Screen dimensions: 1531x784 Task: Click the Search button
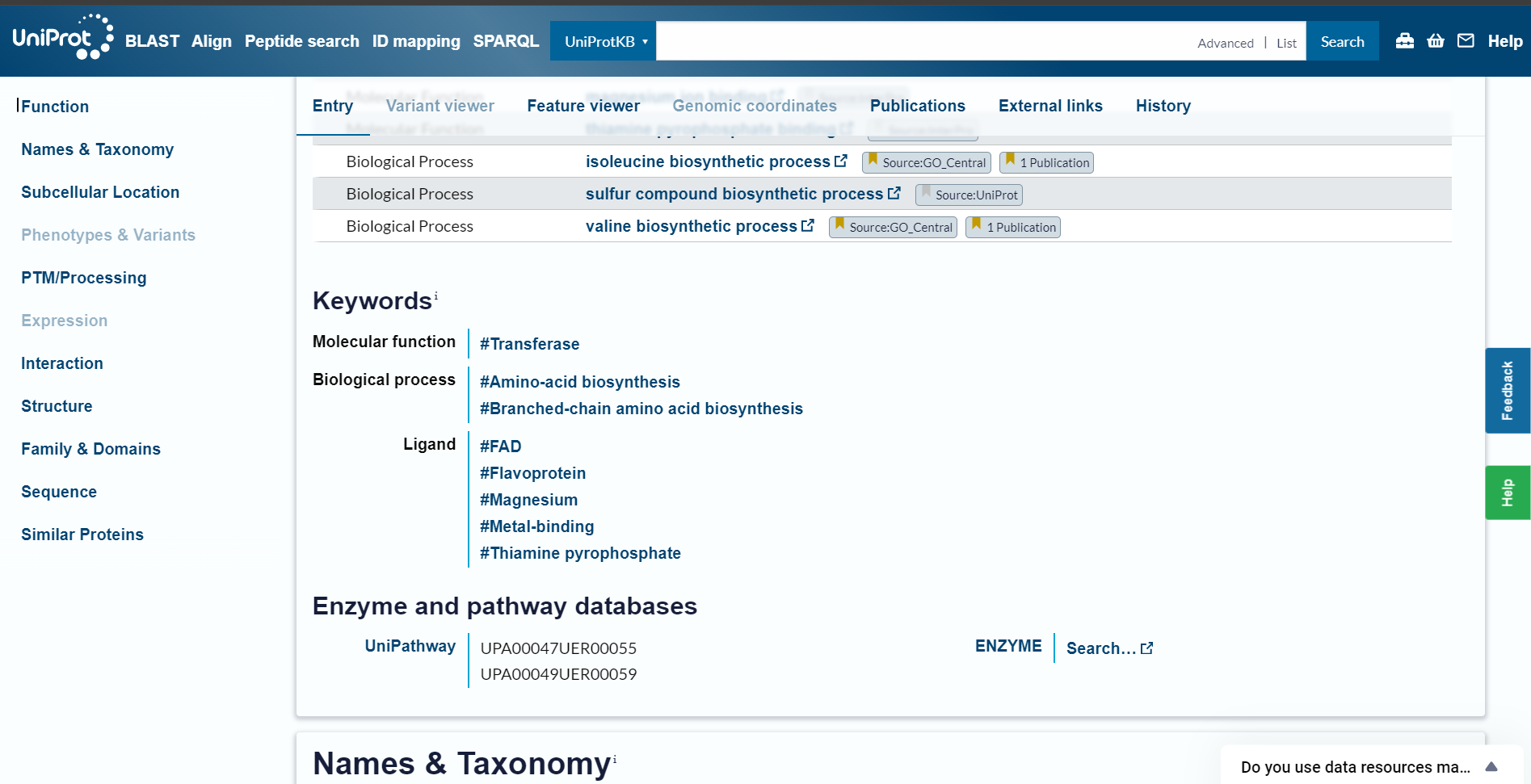coord(1343,41)
